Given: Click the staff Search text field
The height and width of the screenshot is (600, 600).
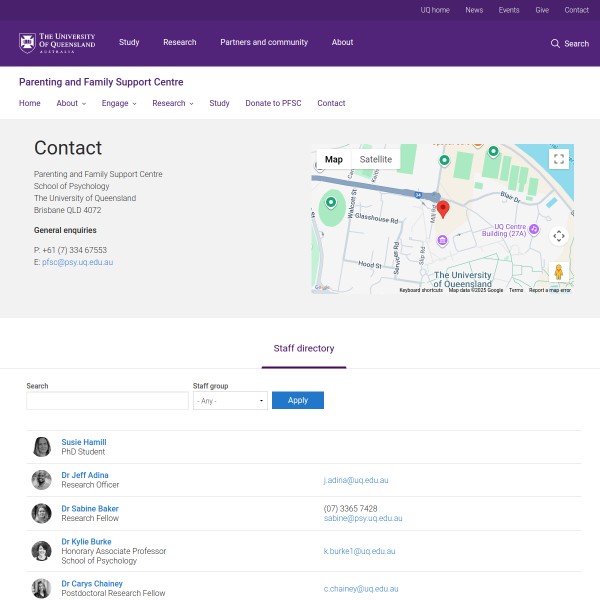Looking at the screenshot, I should point(107,400).
